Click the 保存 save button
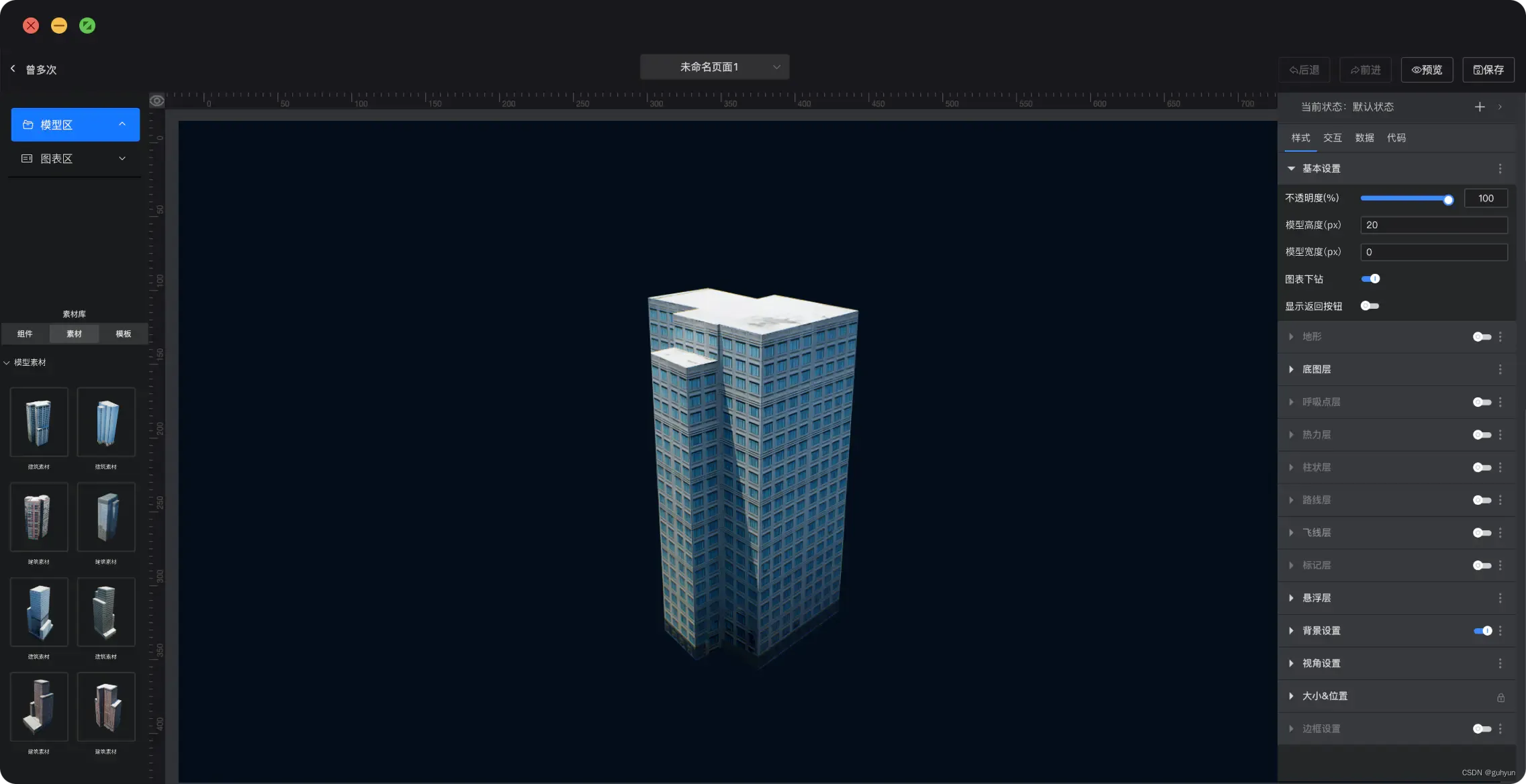This screenshot has width=1526, height=784. (x=1488, y=70)
